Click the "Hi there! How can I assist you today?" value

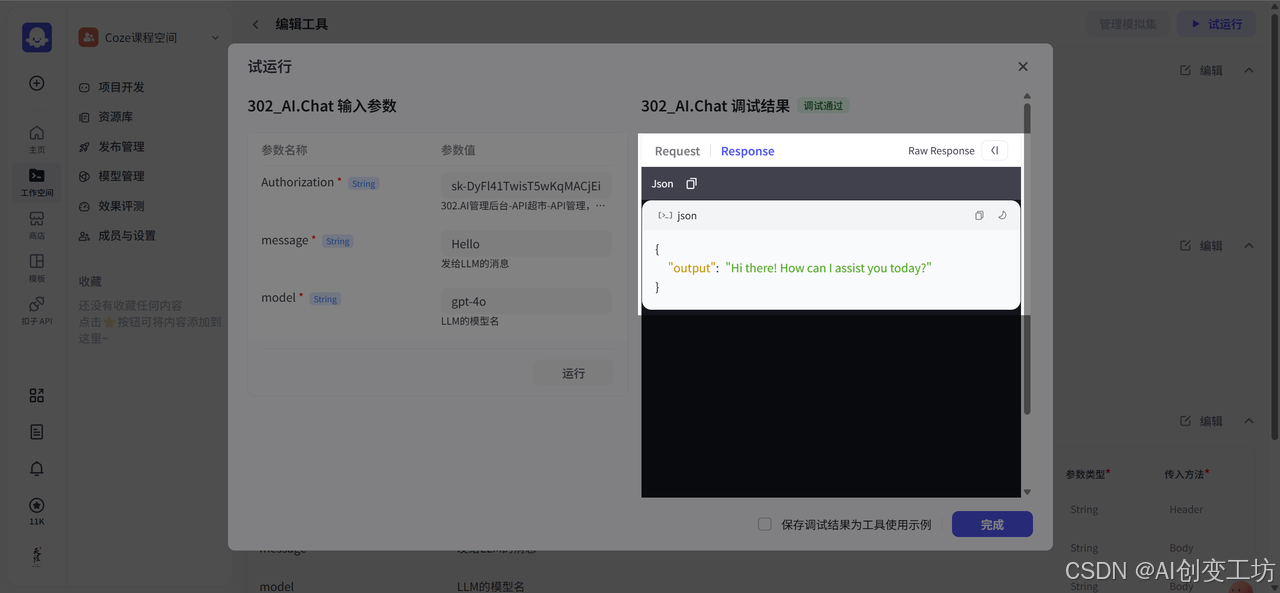[x=828, y=268]
